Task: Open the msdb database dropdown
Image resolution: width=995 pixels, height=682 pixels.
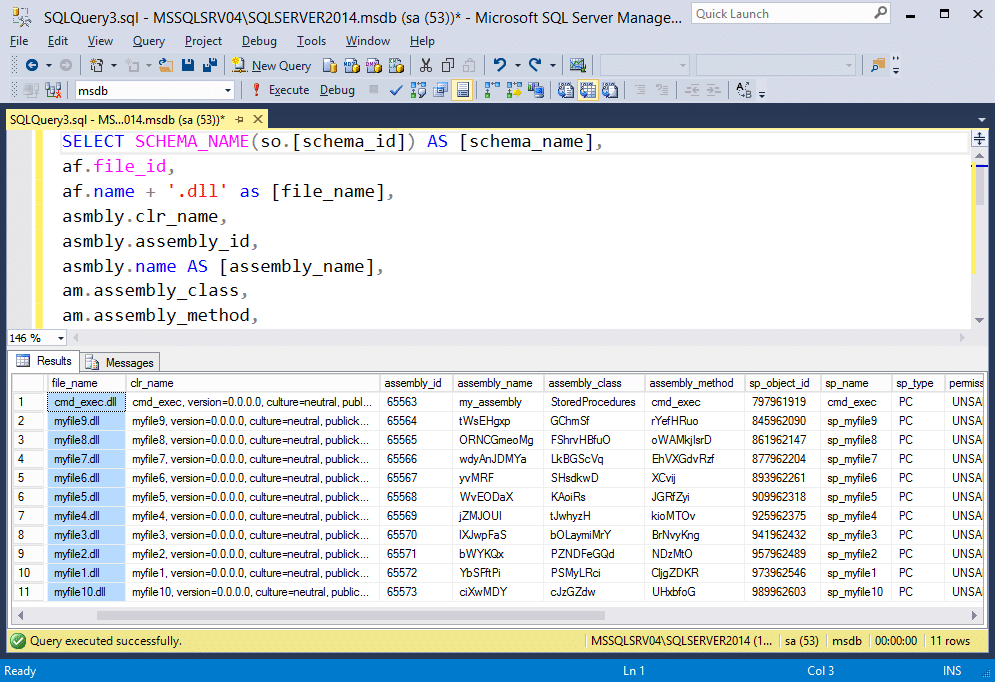Action: tap(228, 90)
